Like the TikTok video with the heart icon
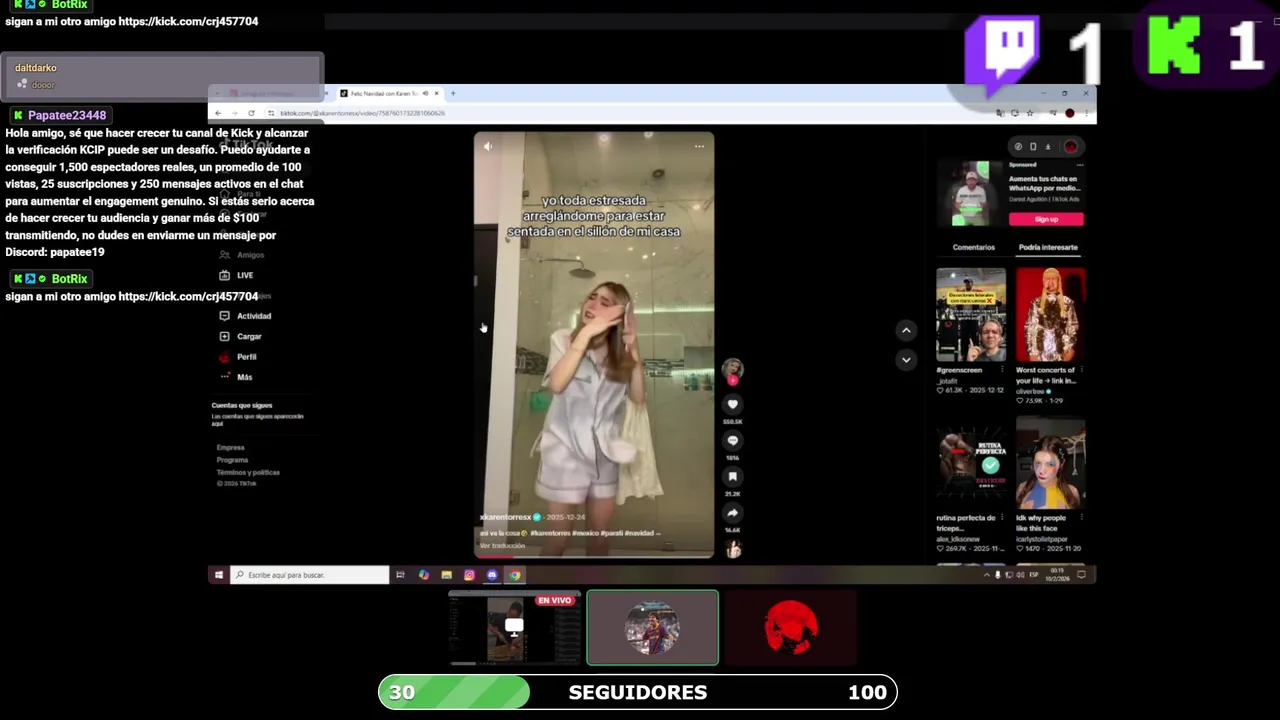 [732, 404]
